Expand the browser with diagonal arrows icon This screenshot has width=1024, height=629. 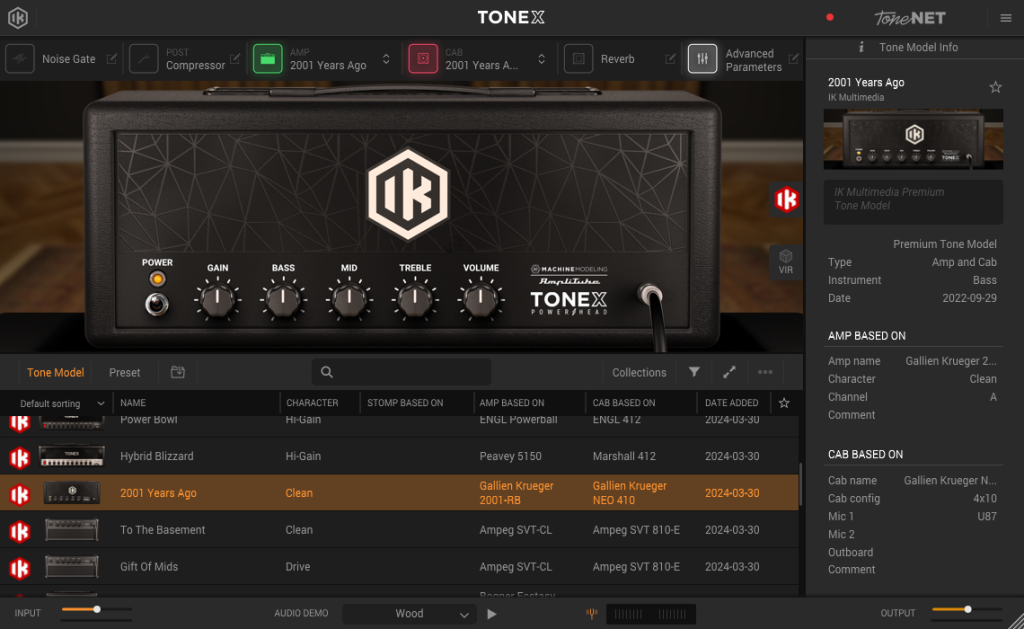[x=729, y=372]
